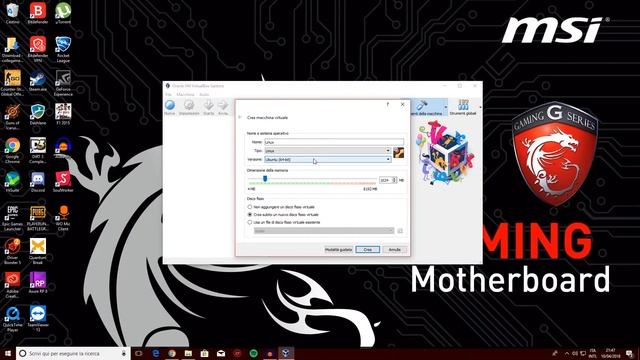Screen dimensions: 640x360
Task: Select create a new virtual hard disk now
Action: coord(283,214)
